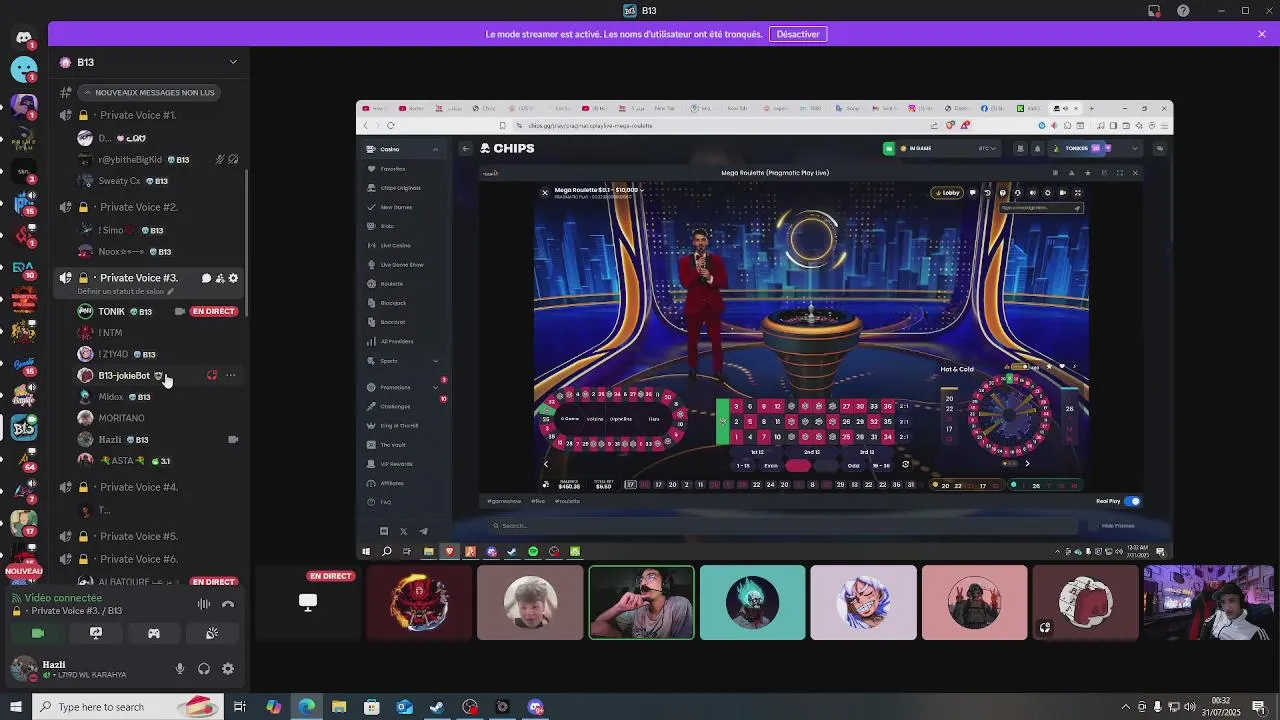Open Discord direct messages home icon

click(24, 37)
